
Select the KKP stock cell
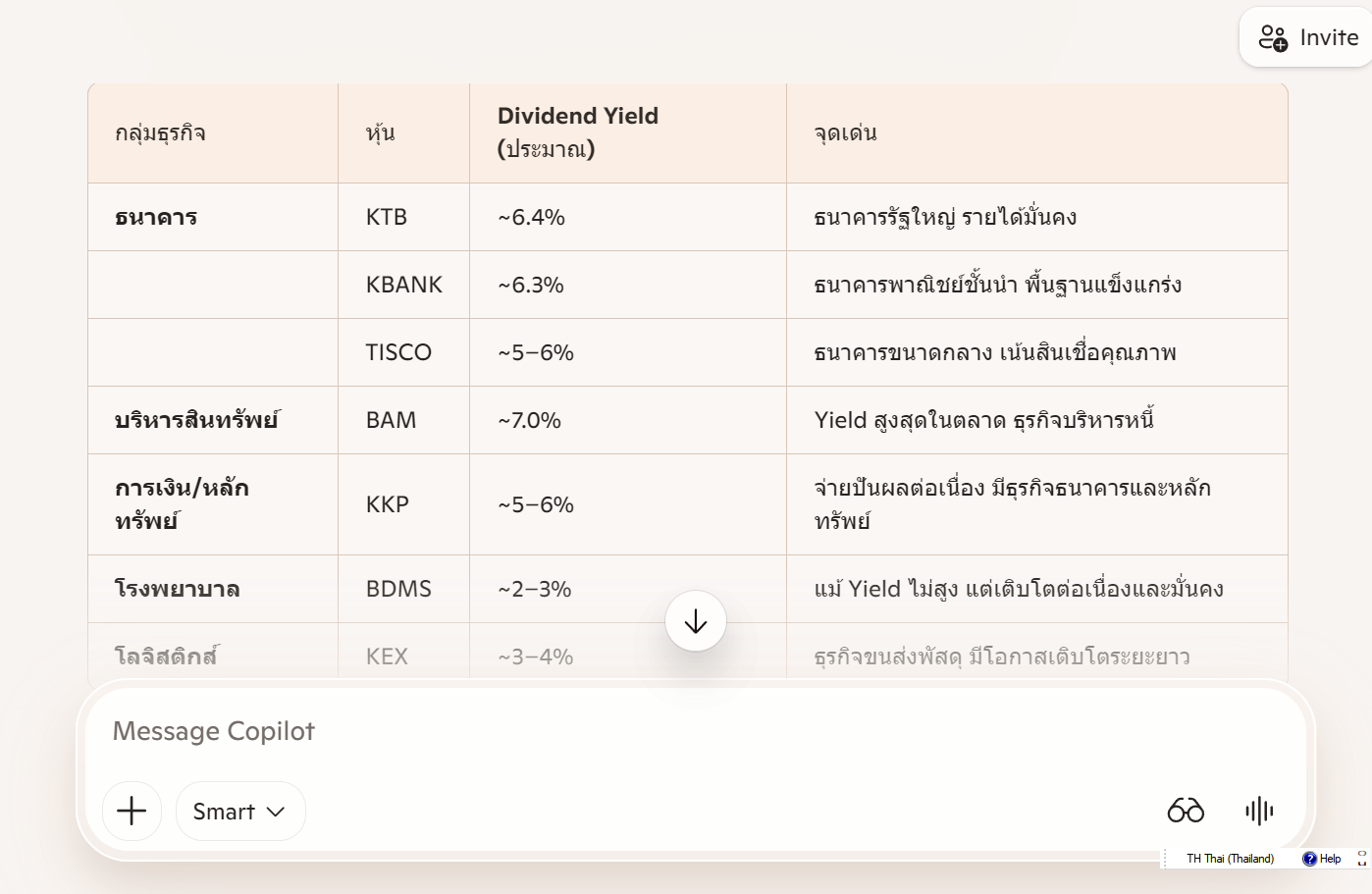coord(388,504)
